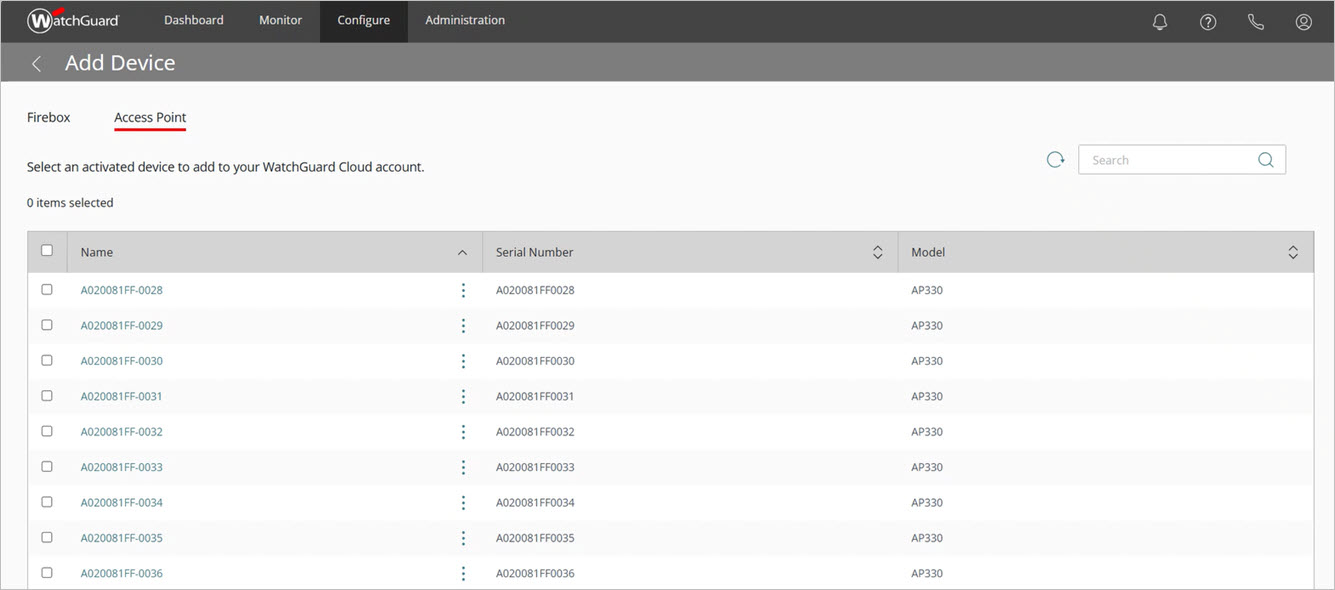
Task: Open device A020081FF-0035 link
Action: (x=121, y=537)
